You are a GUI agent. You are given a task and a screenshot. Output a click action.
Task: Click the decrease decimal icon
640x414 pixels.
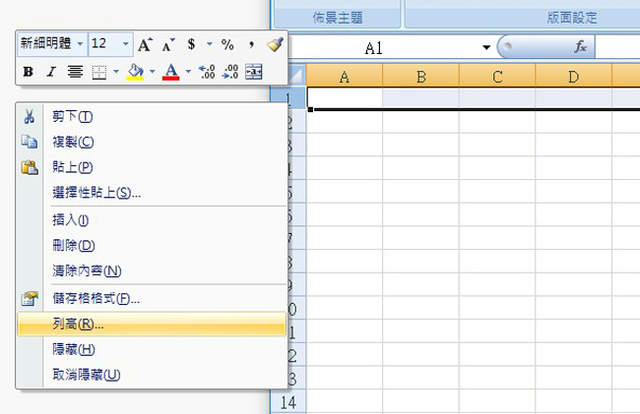[x=230, y=71]
